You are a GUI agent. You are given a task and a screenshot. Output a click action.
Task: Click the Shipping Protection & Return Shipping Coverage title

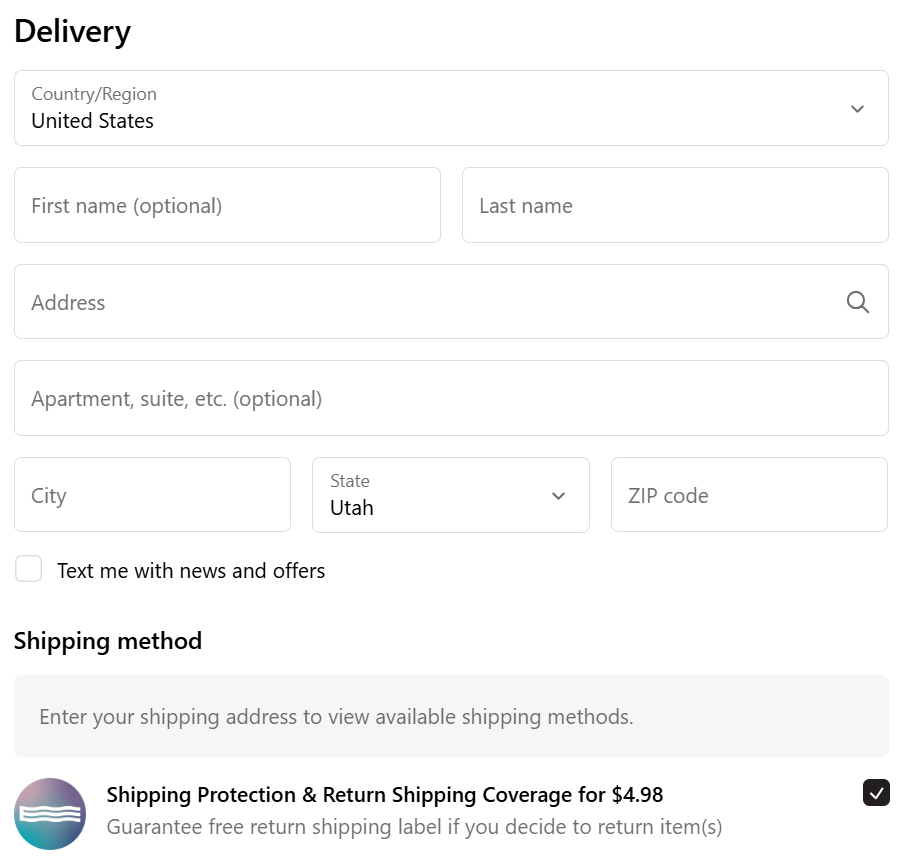[385, 795]
